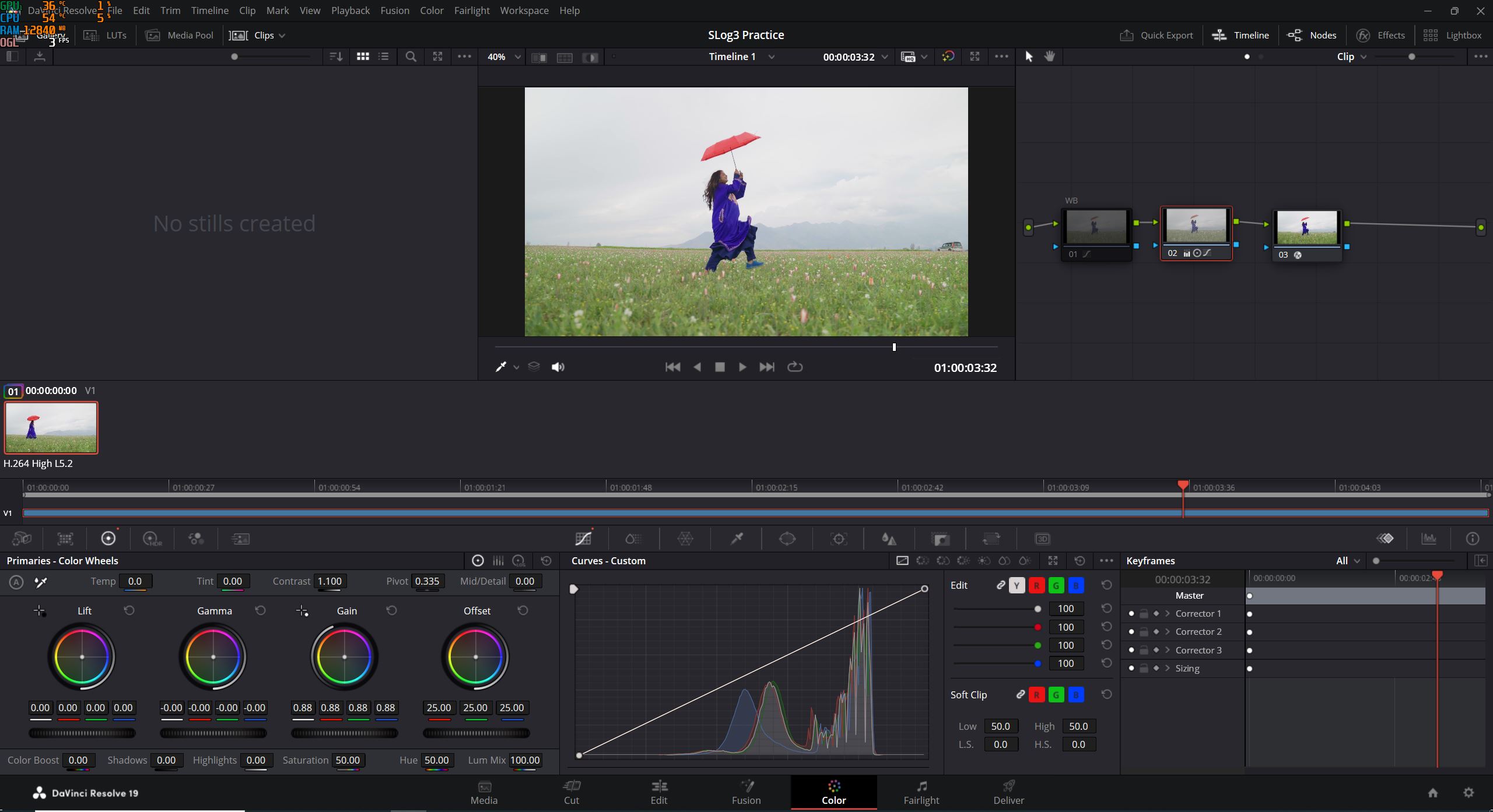Open the viewer zoom 40% dropdown
The width and height of the screenshot is (1493, 812).
503,57
